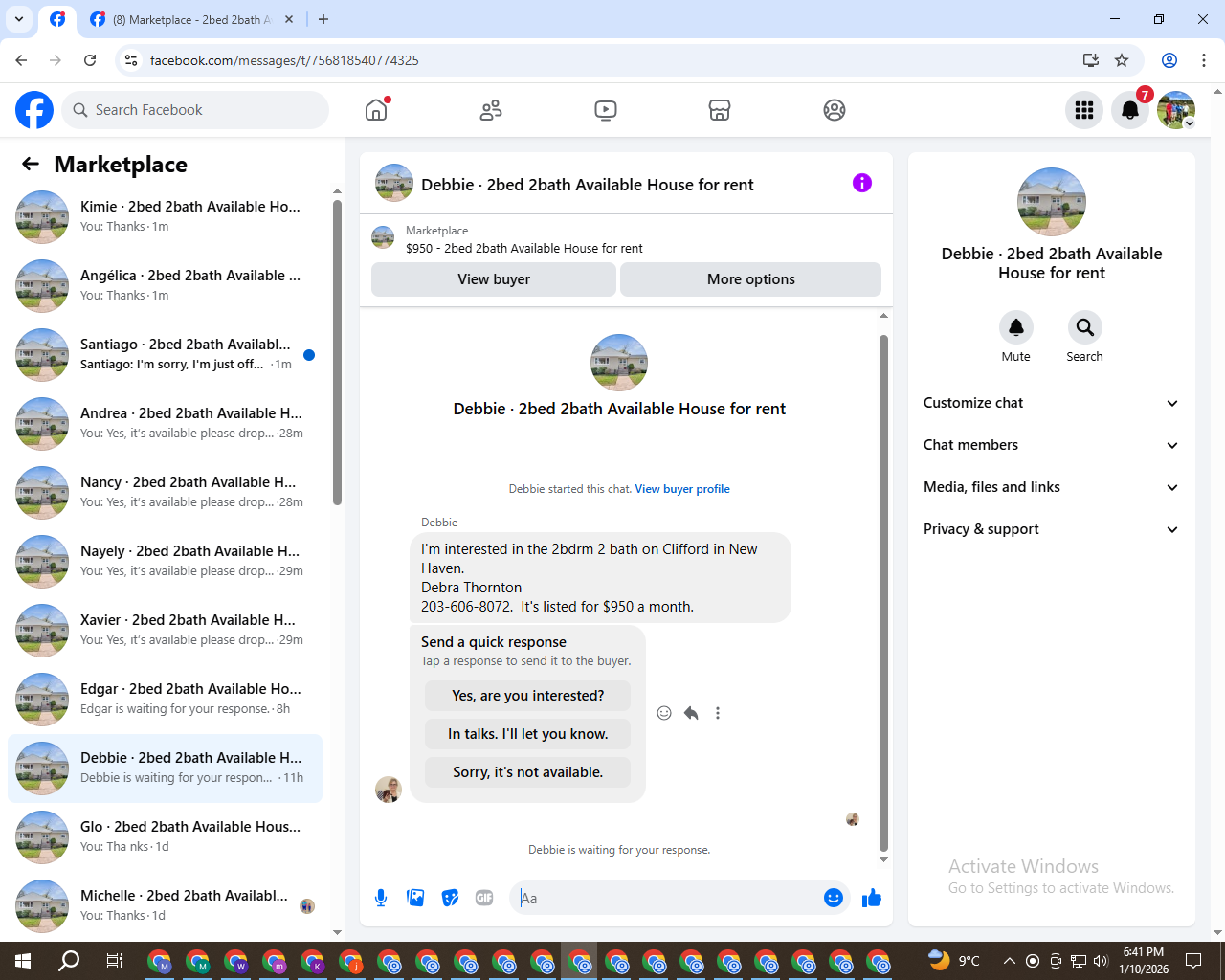Expand the Customize chat section
The image size is (1225, 980).
point(1052,403)
